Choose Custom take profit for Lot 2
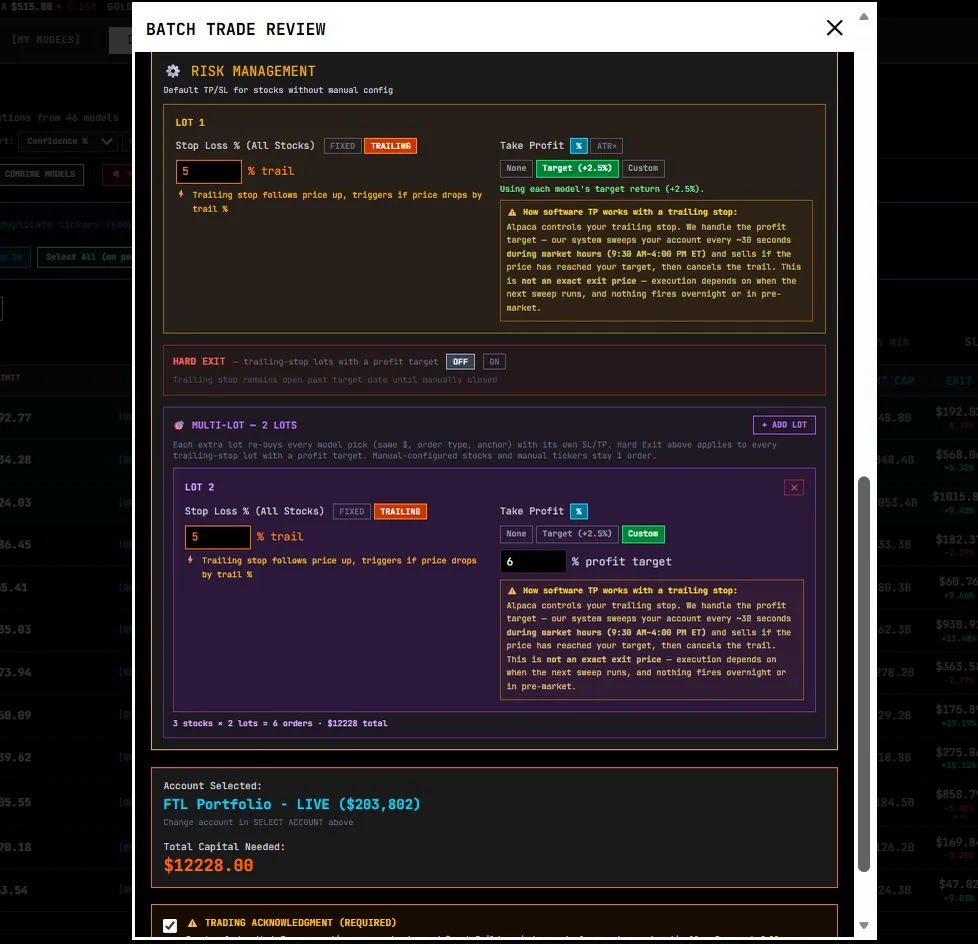978x944 pixels. [643, 534]
